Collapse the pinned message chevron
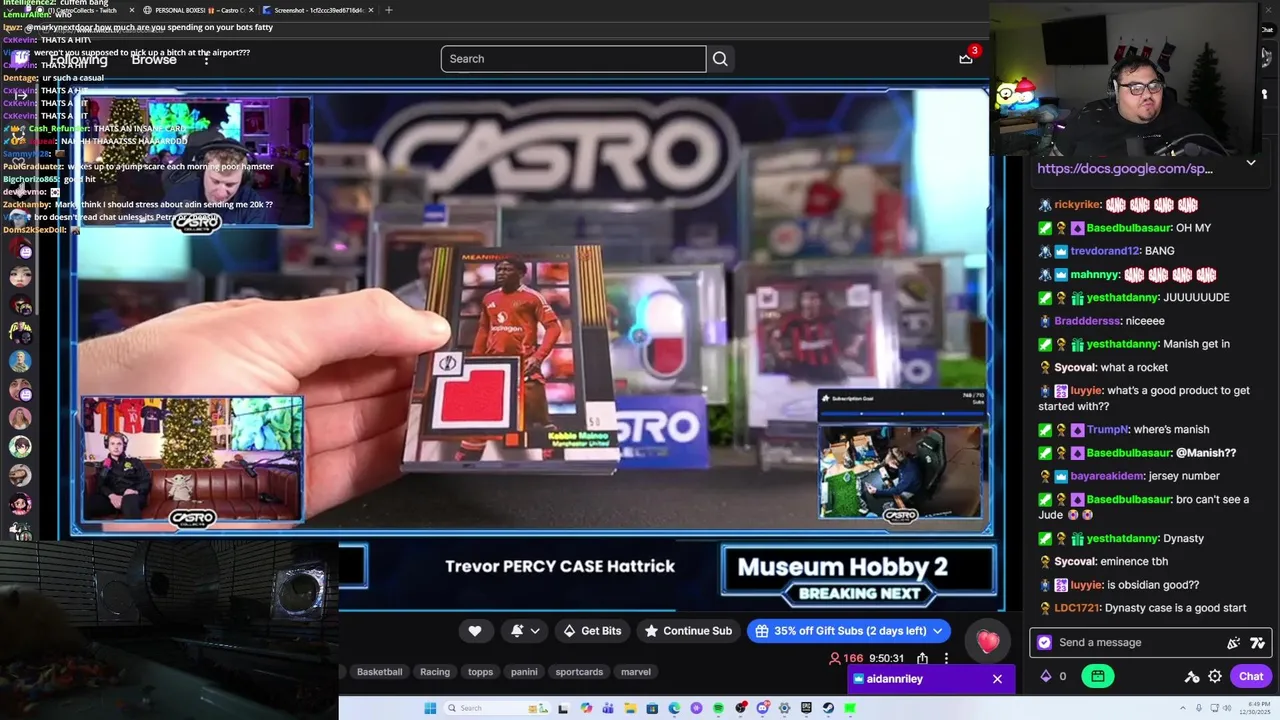 1251,163
